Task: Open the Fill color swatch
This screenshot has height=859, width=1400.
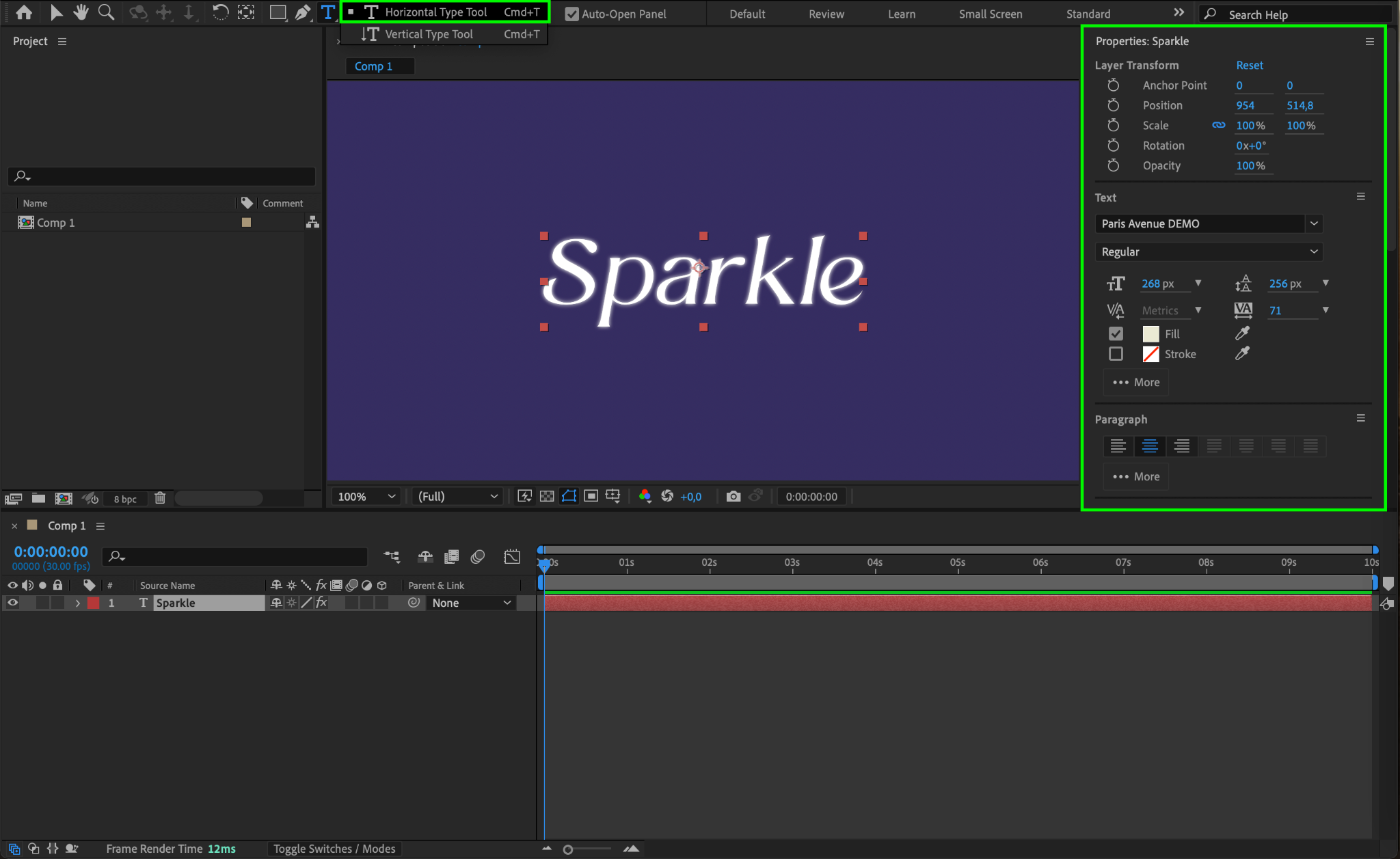Action: point(1150,333)
